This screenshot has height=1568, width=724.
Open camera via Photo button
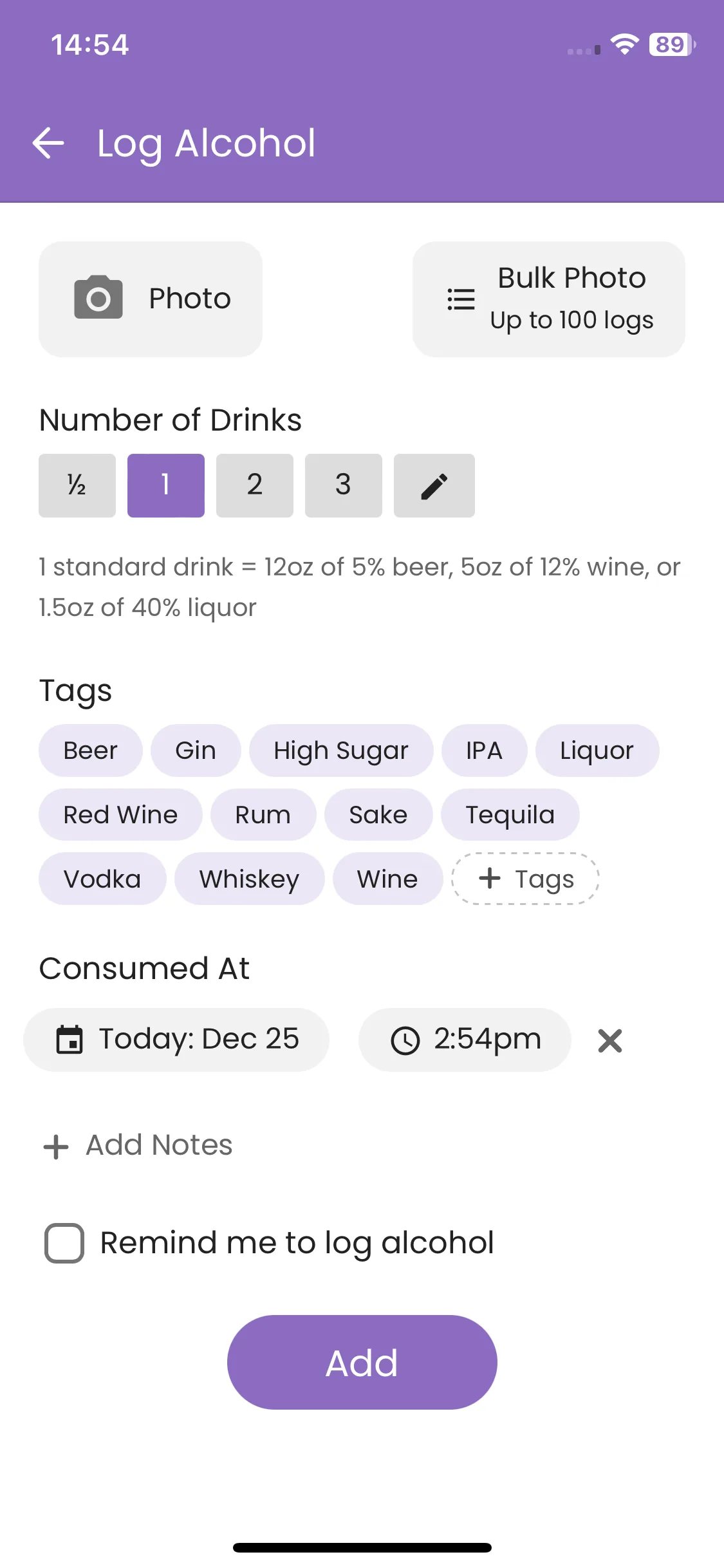click(151, 299)
